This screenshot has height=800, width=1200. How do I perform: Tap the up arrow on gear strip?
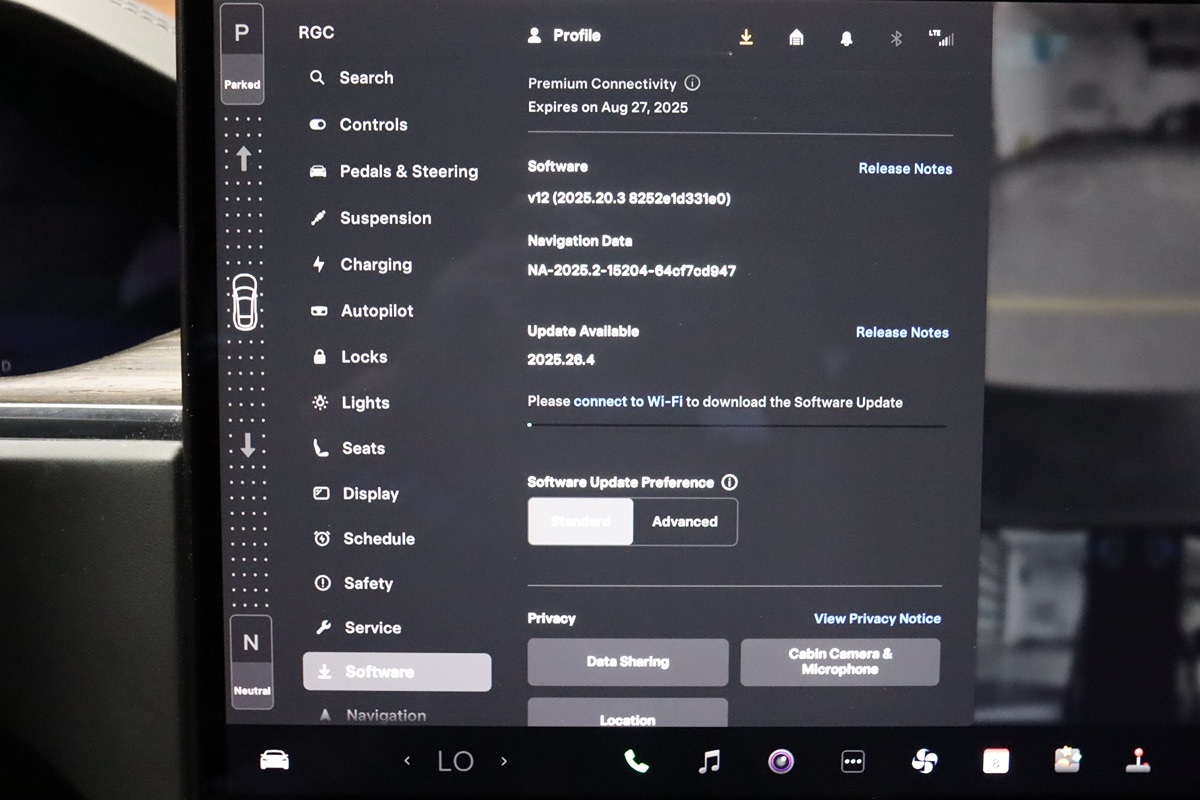[x=243, y=158]
